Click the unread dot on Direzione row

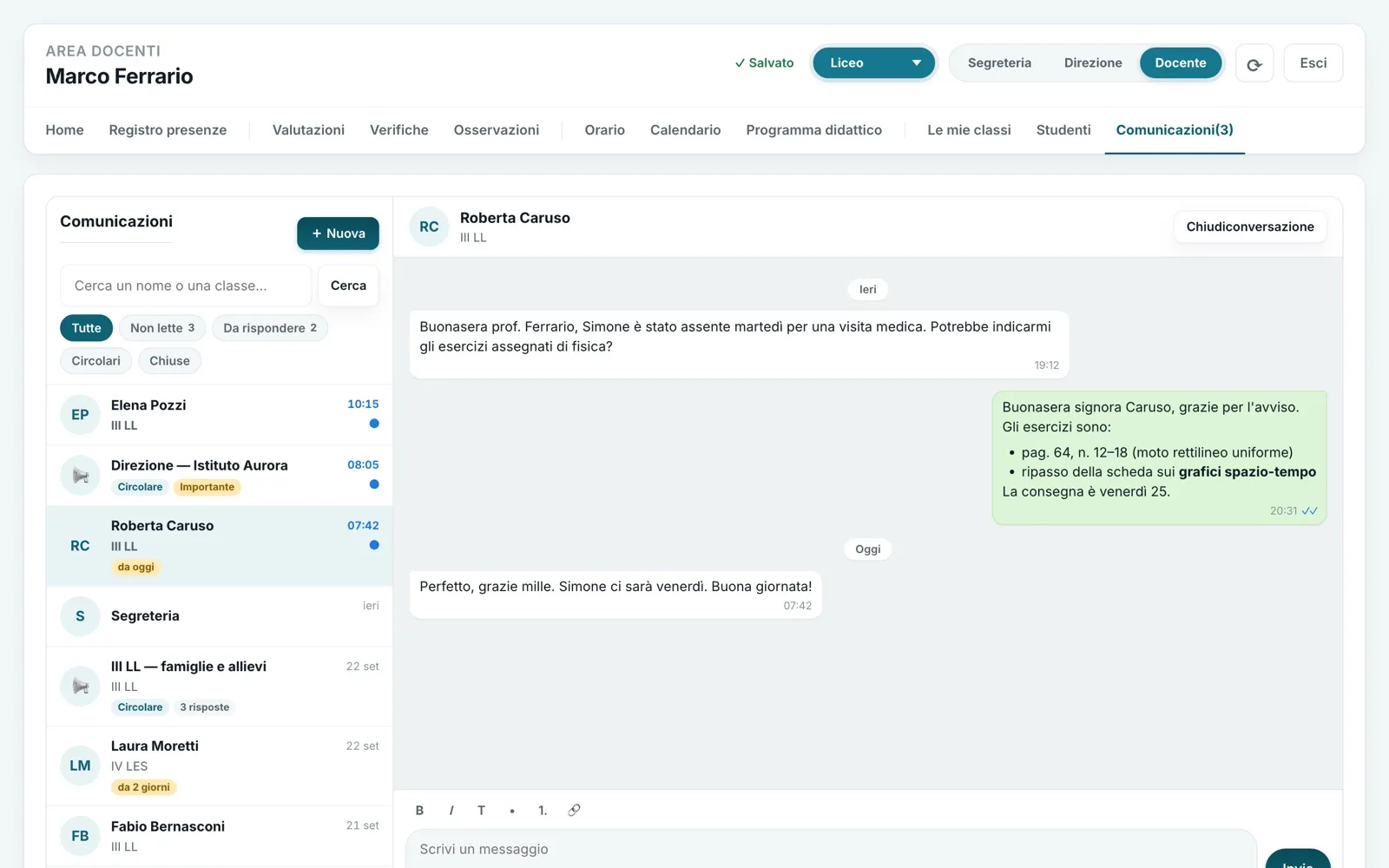pyautogui.click(x=374, y=484)
